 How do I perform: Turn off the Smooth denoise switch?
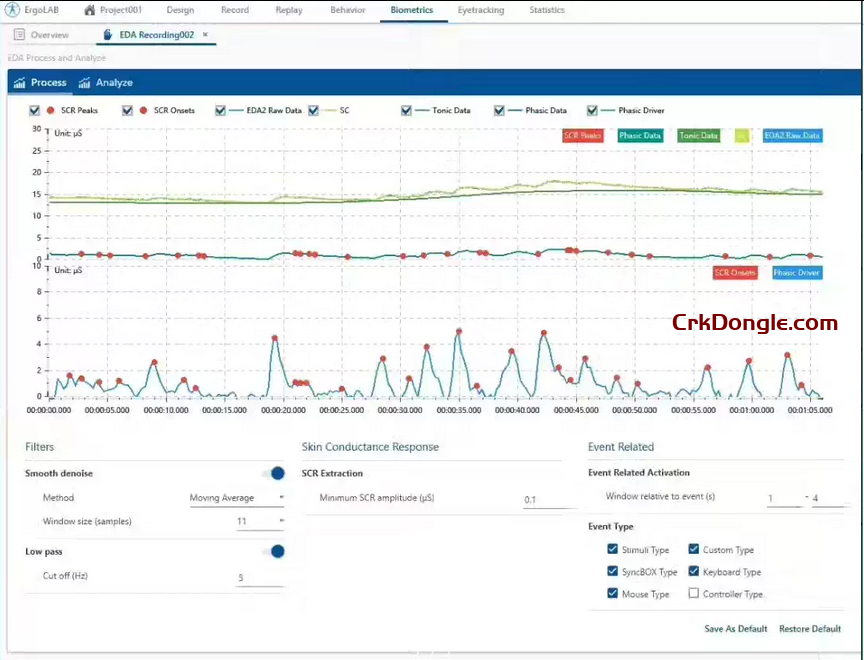click(x=272, y=473)
